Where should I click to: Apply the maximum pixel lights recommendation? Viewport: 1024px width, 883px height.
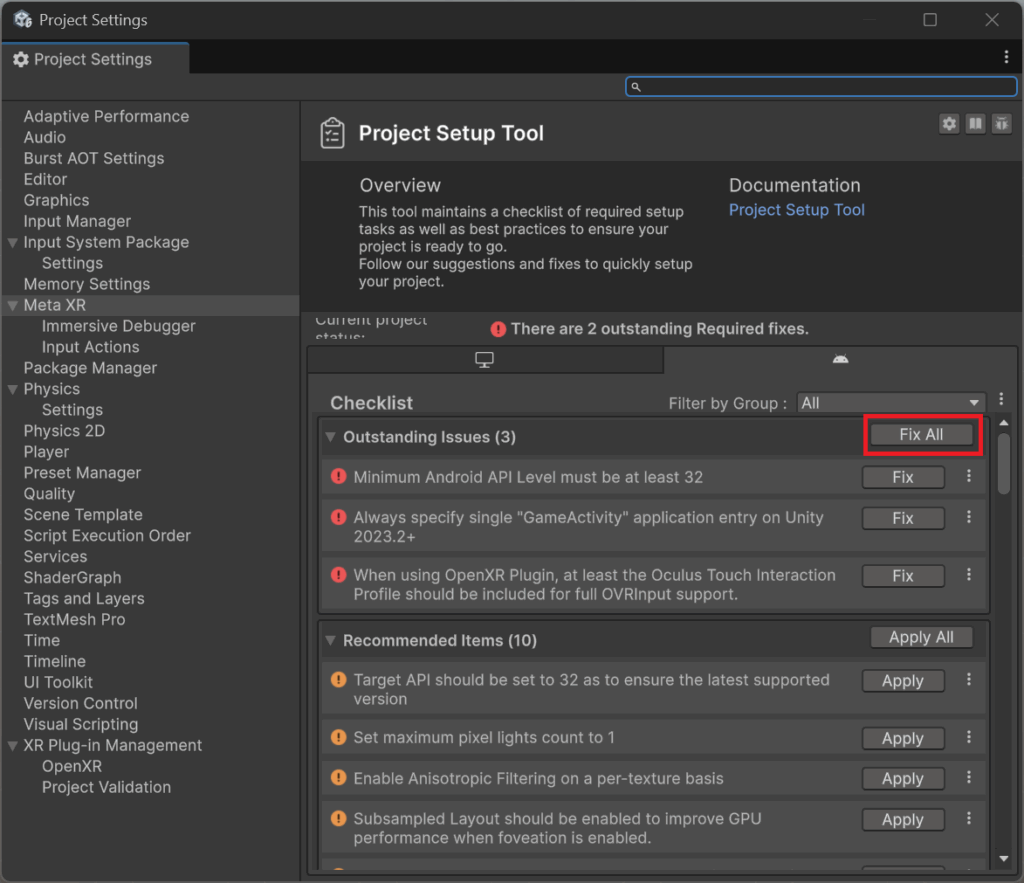click(903, 738)
